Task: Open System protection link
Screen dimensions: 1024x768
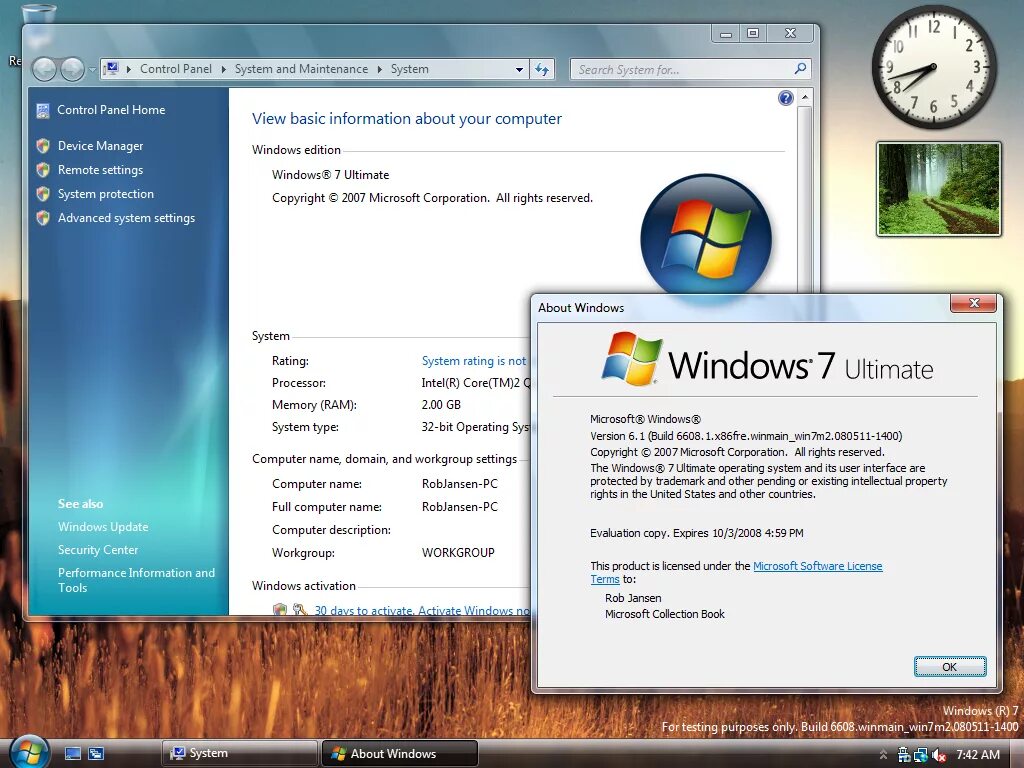Action: coord(106,194)
